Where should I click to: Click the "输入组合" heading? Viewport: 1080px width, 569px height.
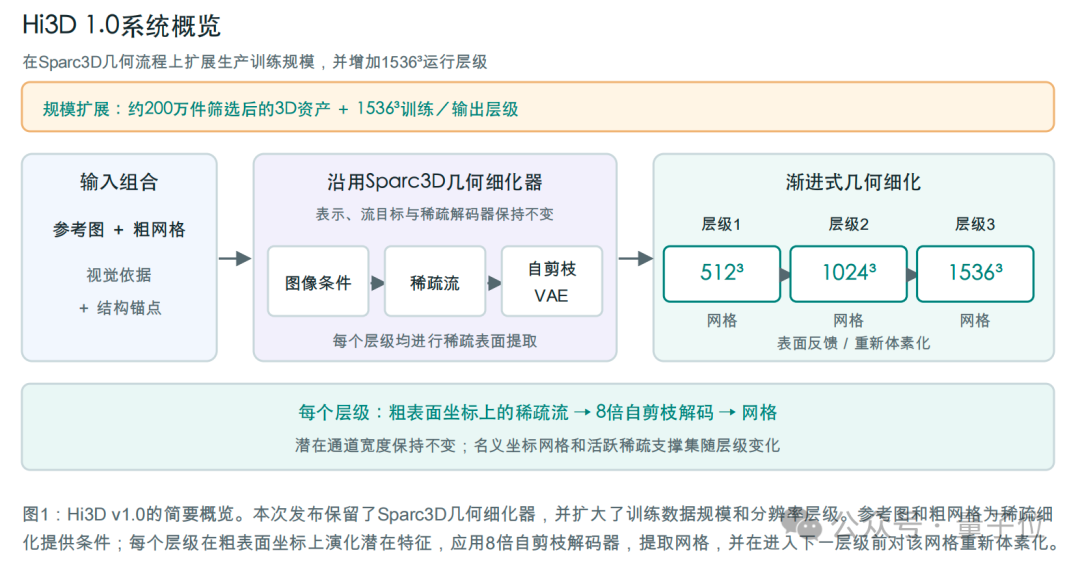[119, 182]
